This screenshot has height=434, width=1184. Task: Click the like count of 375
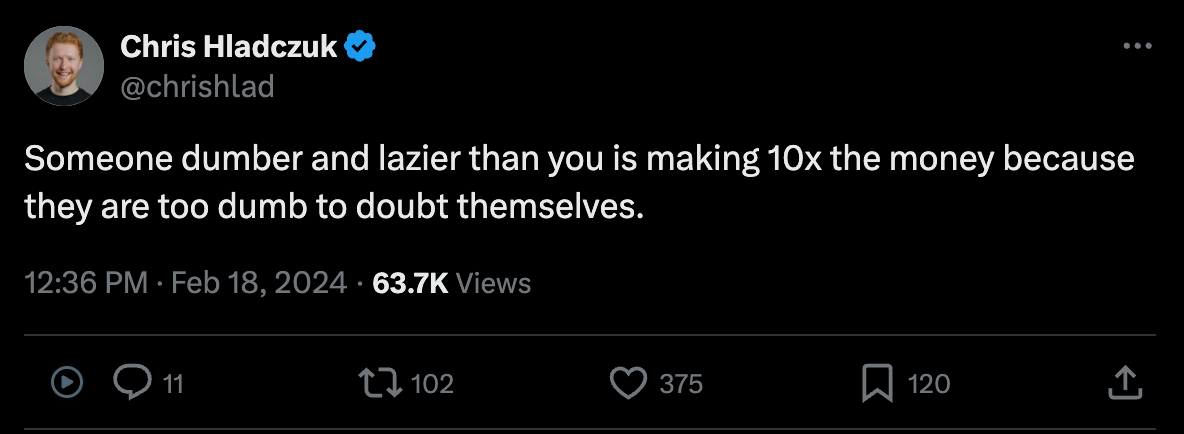click(681, 383)
